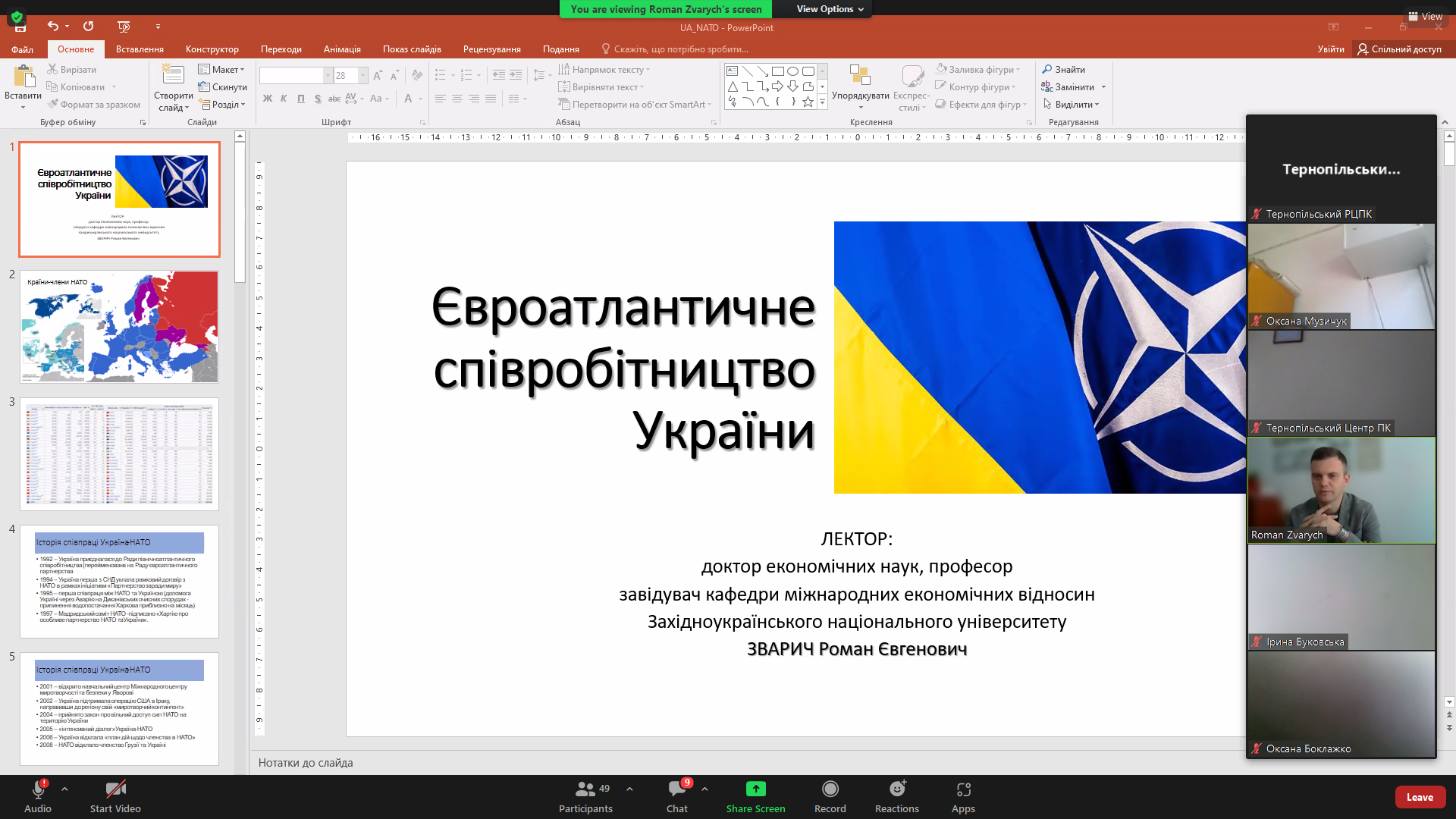Increase list indent level
This screenshot has width=1456, height=819.
(516, 75)
